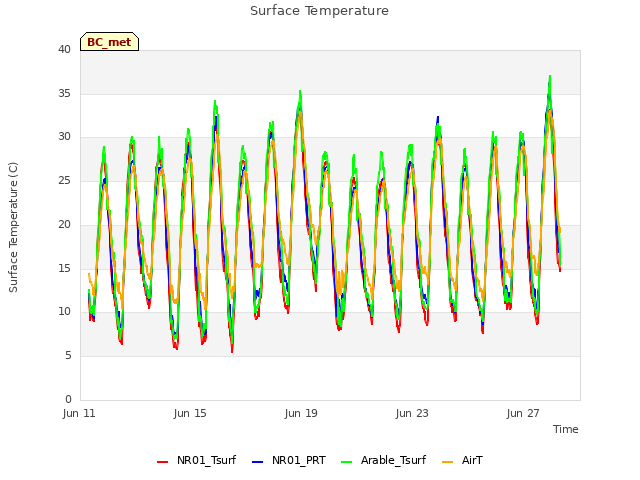The image size is (640, 480).
Task: Click the 40 y-axis tick label
Action: [x=64, y=49]
